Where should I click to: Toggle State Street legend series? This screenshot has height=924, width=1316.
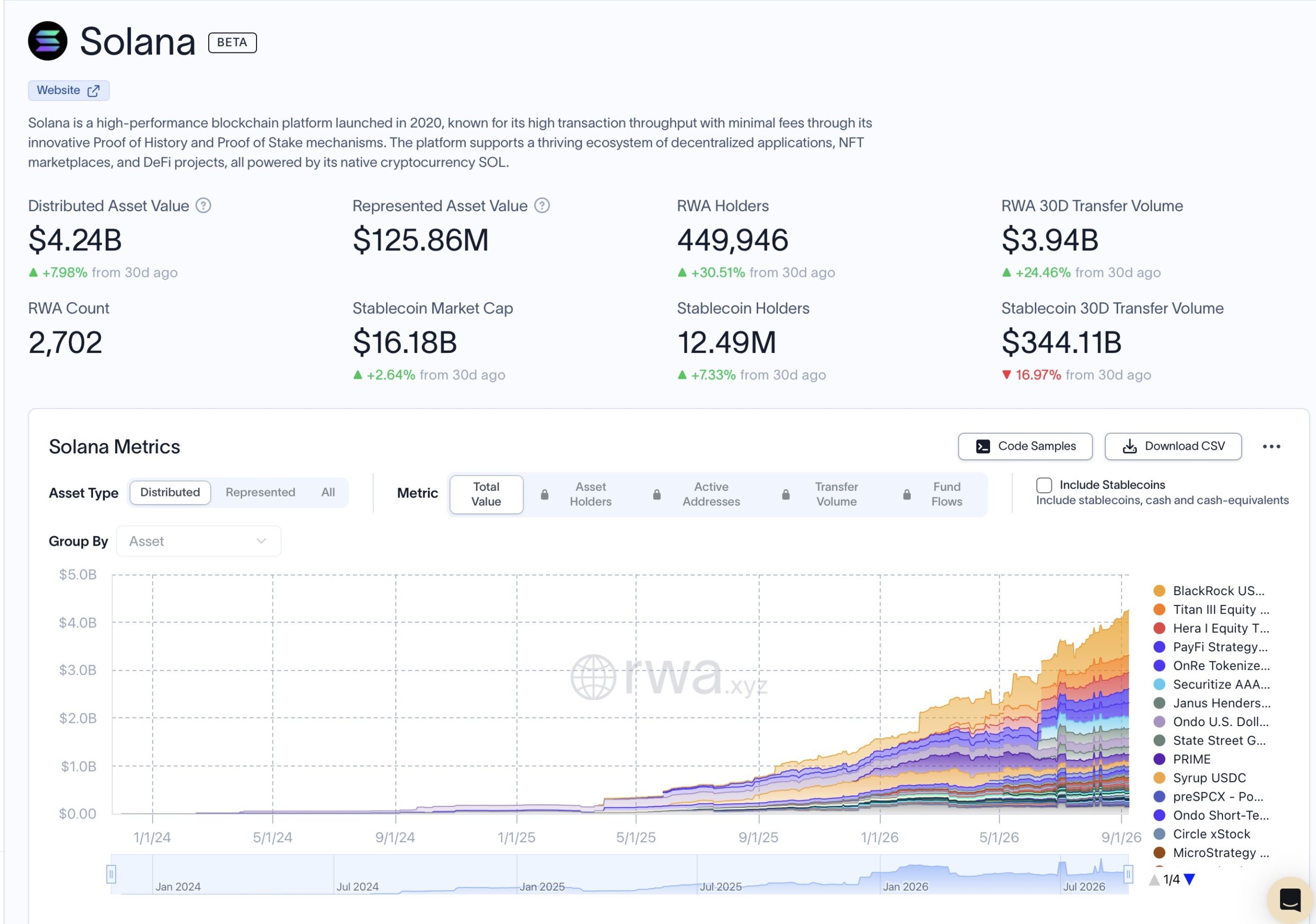pyautogui.click(x=1210, y=741)
